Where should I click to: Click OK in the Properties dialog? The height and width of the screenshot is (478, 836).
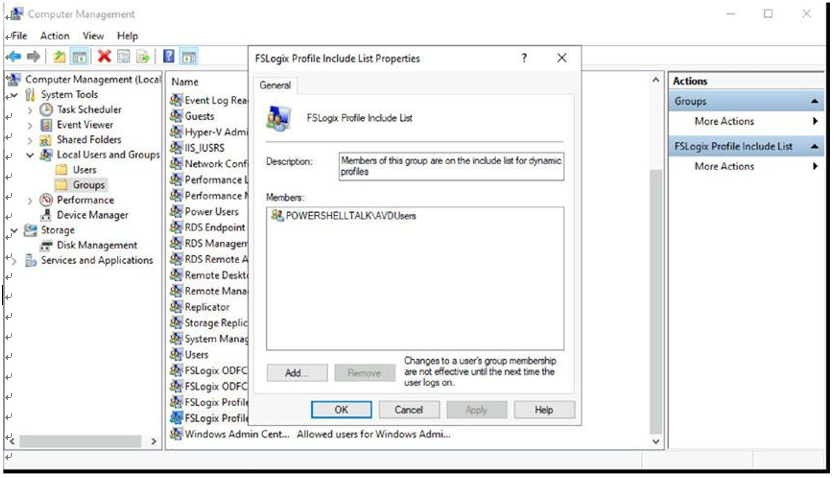tap(341, 409)
